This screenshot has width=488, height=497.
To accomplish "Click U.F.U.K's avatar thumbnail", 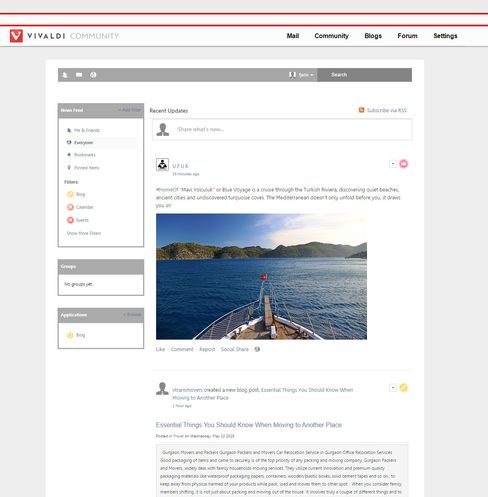I will [x=162, y=165].
